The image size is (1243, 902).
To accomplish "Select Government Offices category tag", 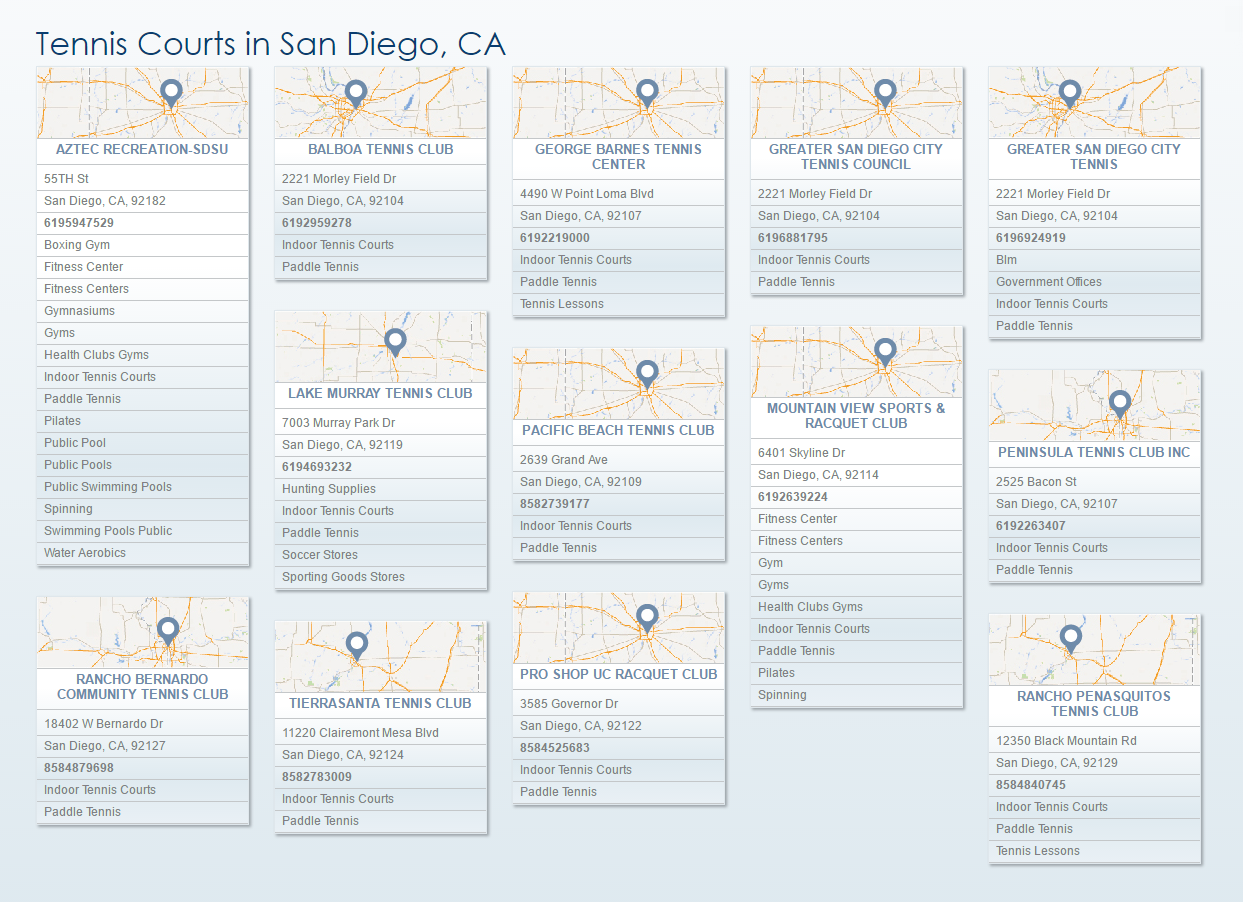I will [1048, 282].
